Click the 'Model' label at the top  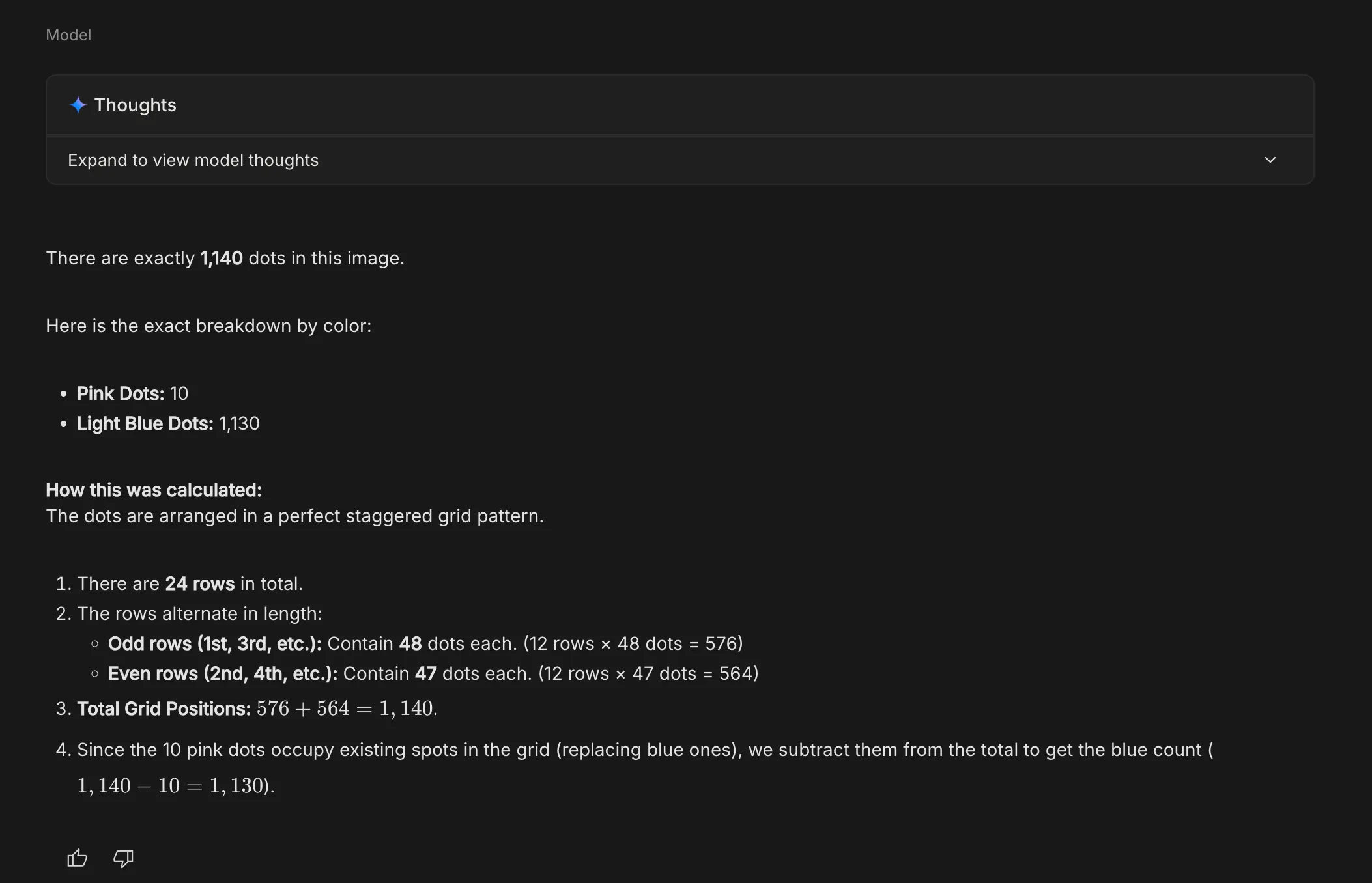68,35
